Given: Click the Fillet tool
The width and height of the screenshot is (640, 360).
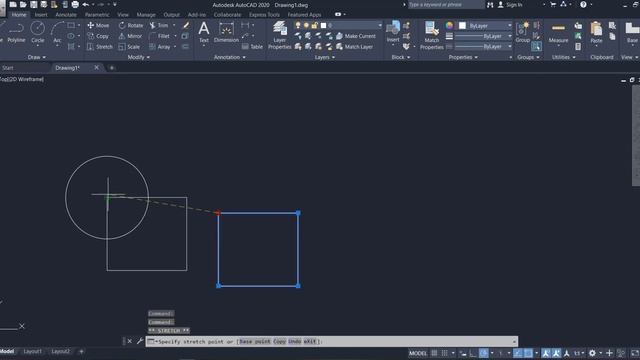Looking at the screenshot, I should click(x=160, y=36).
